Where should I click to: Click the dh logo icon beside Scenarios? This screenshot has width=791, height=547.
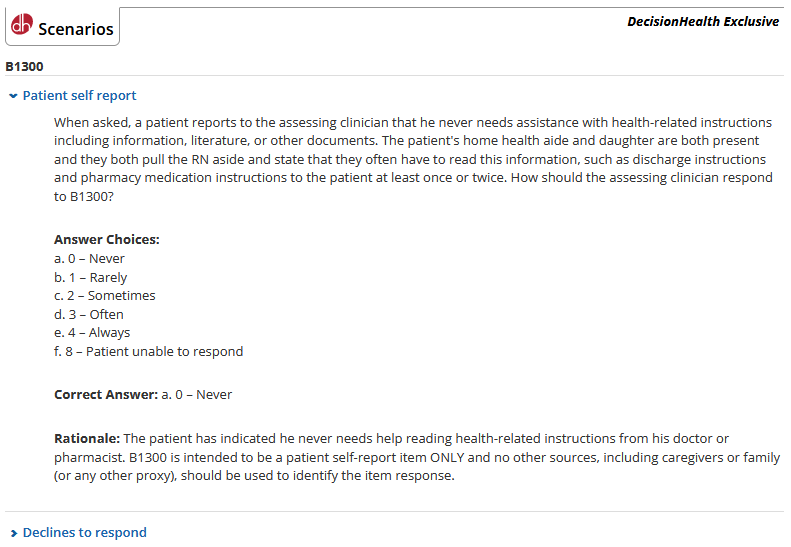pos(22,27)
